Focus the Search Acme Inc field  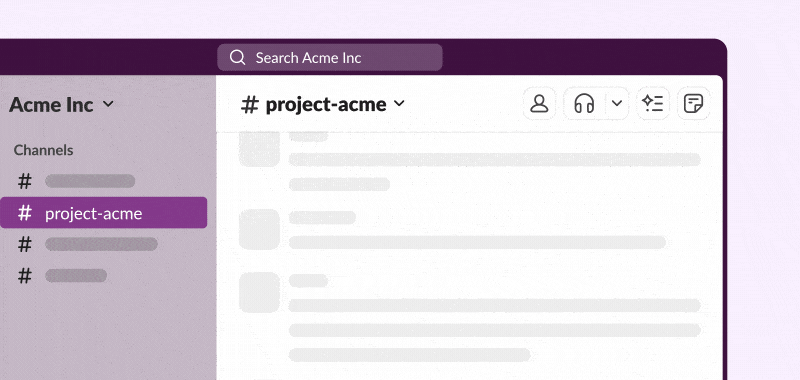click(330, 57)
